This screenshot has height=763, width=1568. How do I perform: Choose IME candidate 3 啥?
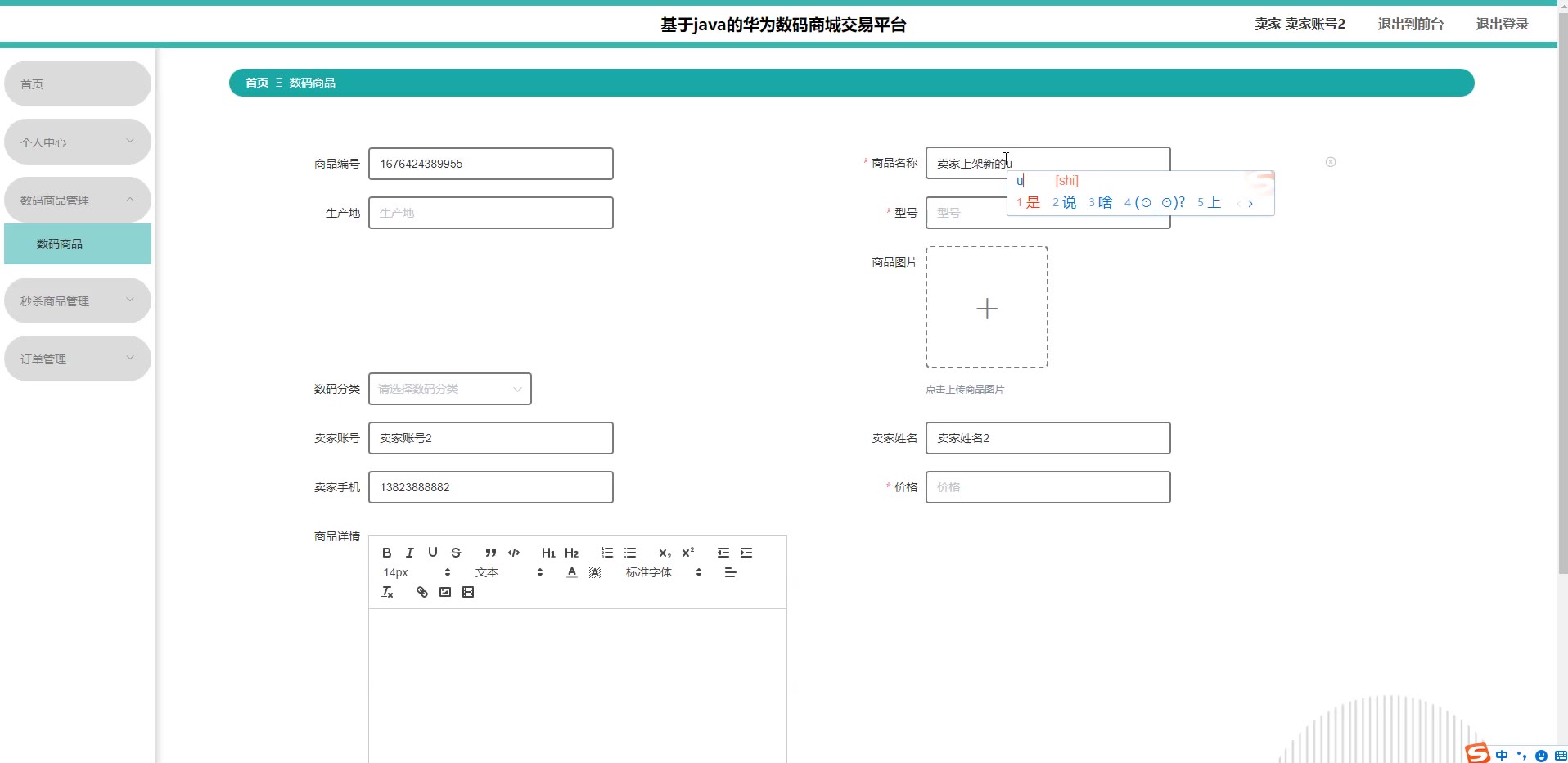1100,202
